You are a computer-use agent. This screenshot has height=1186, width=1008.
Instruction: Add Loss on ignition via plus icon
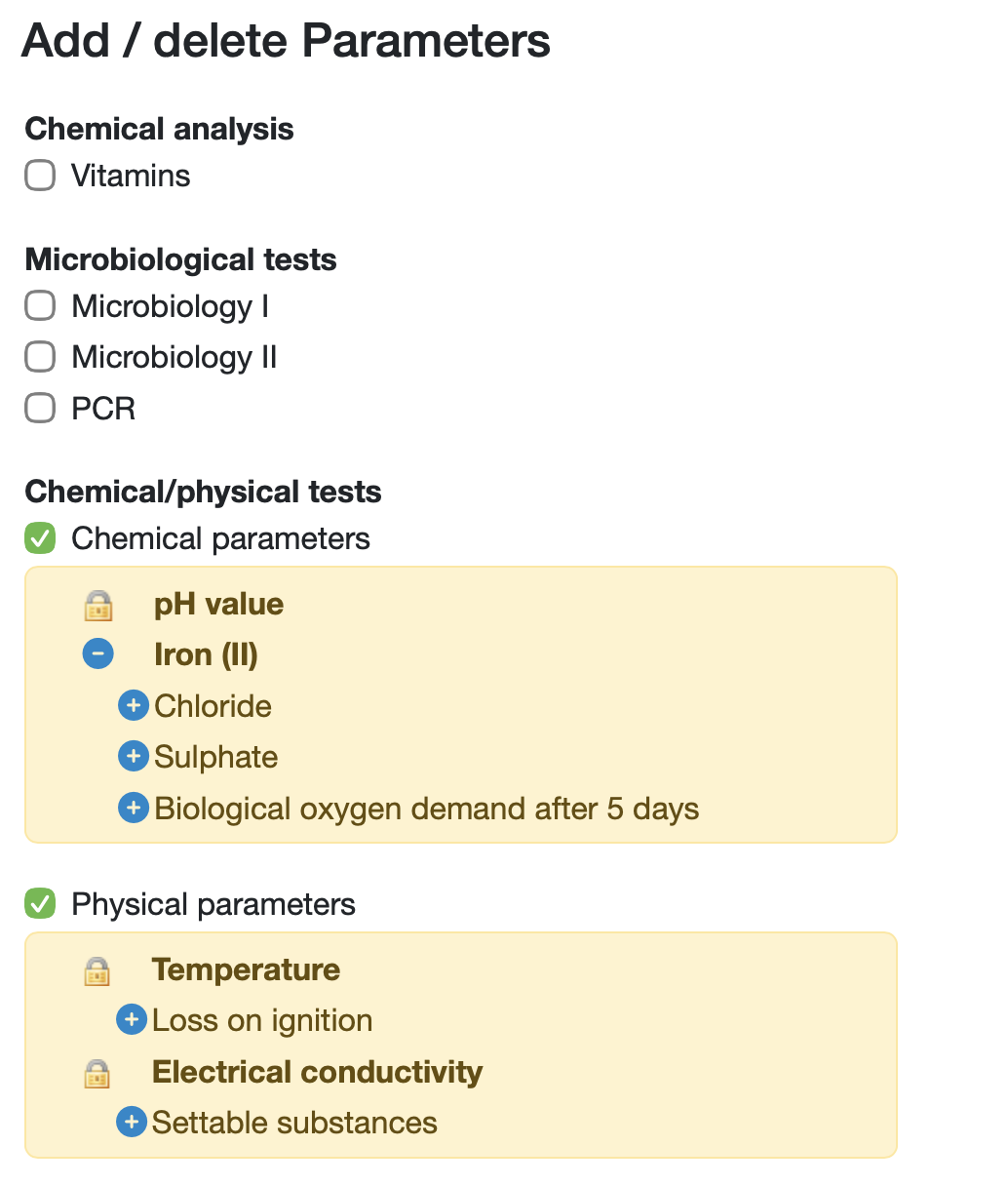click(x=131, y=1019)
